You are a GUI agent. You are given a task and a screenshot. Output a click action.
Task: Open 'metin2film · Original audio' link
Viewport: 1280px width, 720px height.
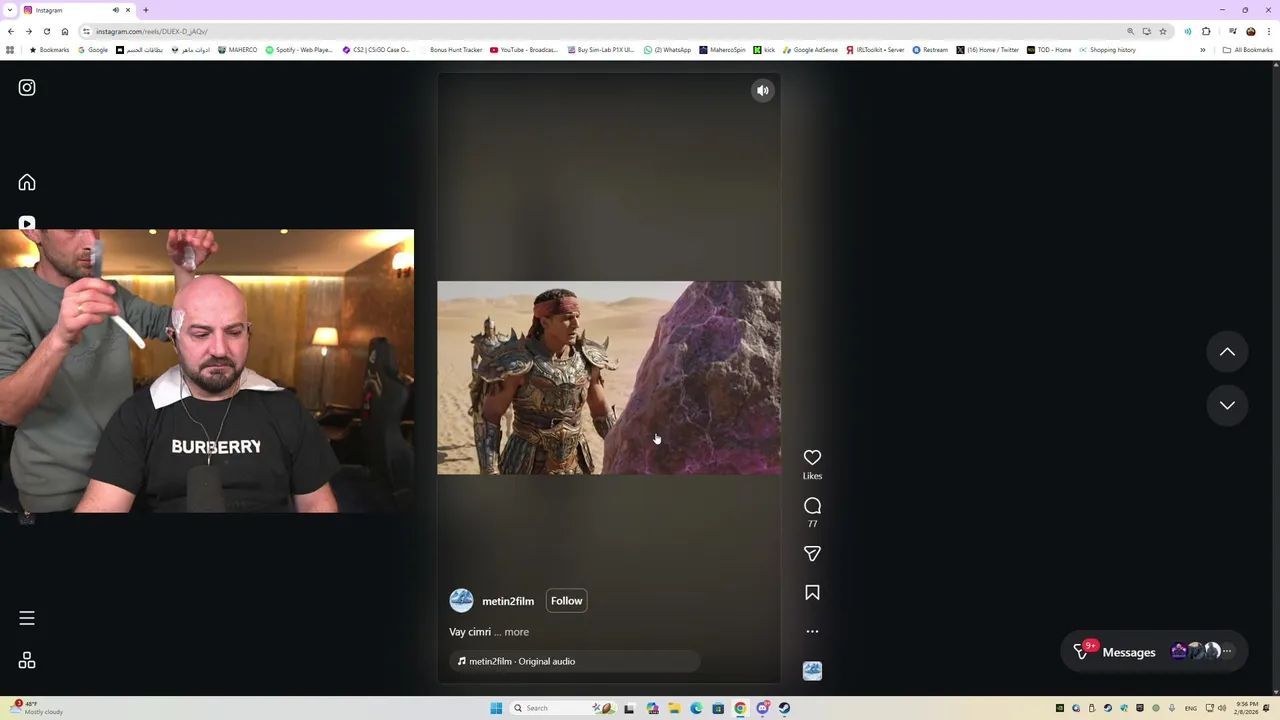522,661
